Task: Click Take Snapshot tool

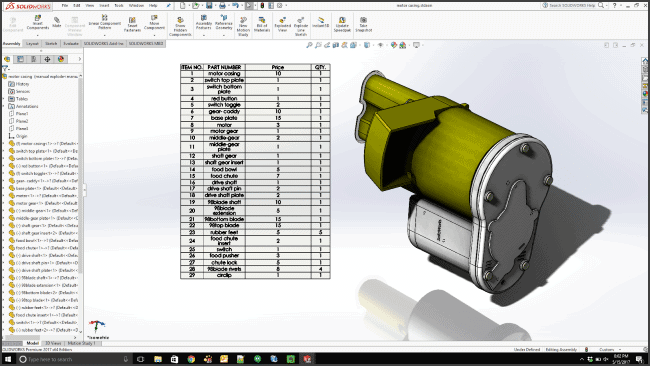Action: pos(364,24)
